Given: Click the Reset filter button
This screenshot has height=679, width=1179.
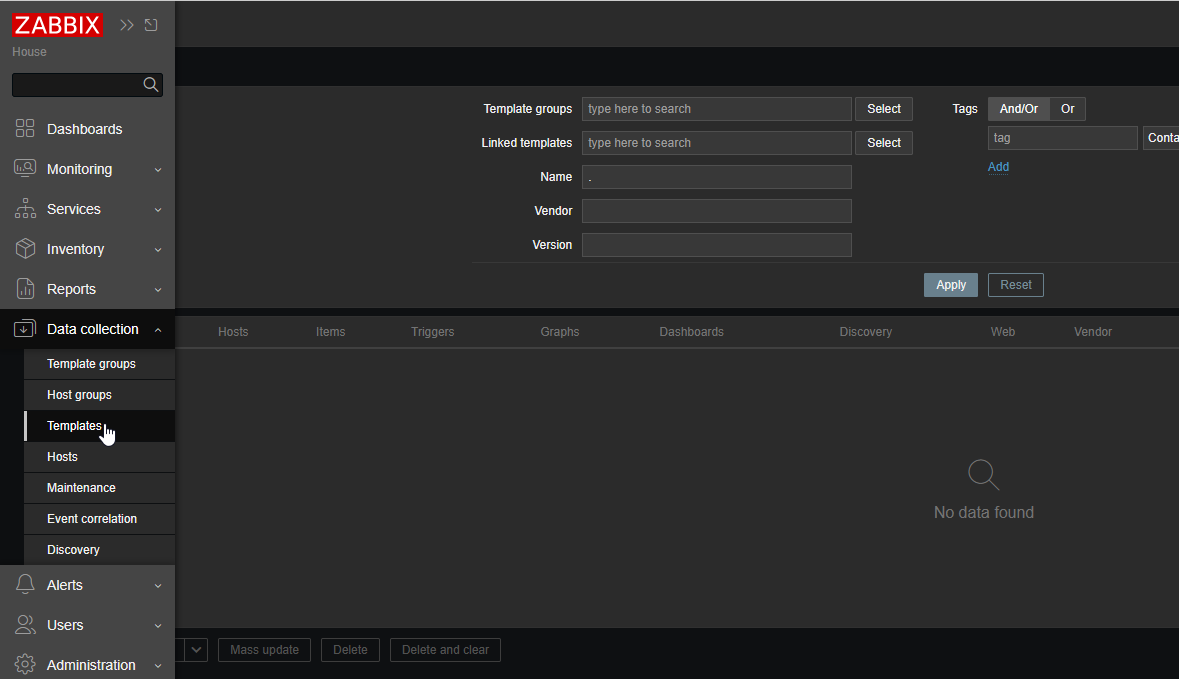Looking at the screenshot, I should pos(1015,285).
